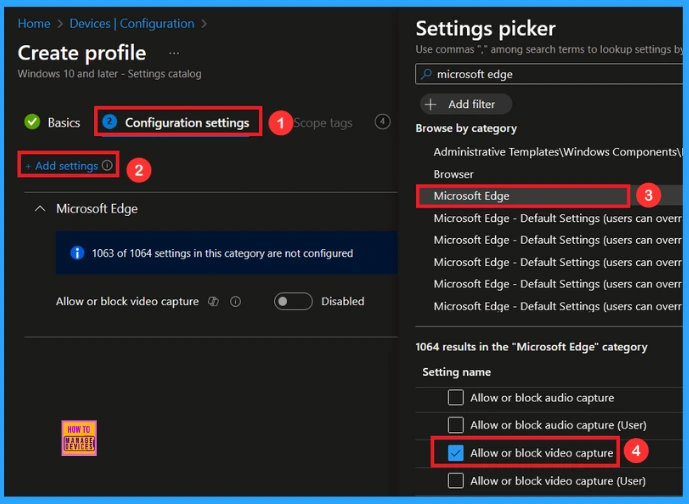Image resolution: width=689 pixels, height=504 pixels.
Task: Open the Basics step
Action: click(64, 123)
